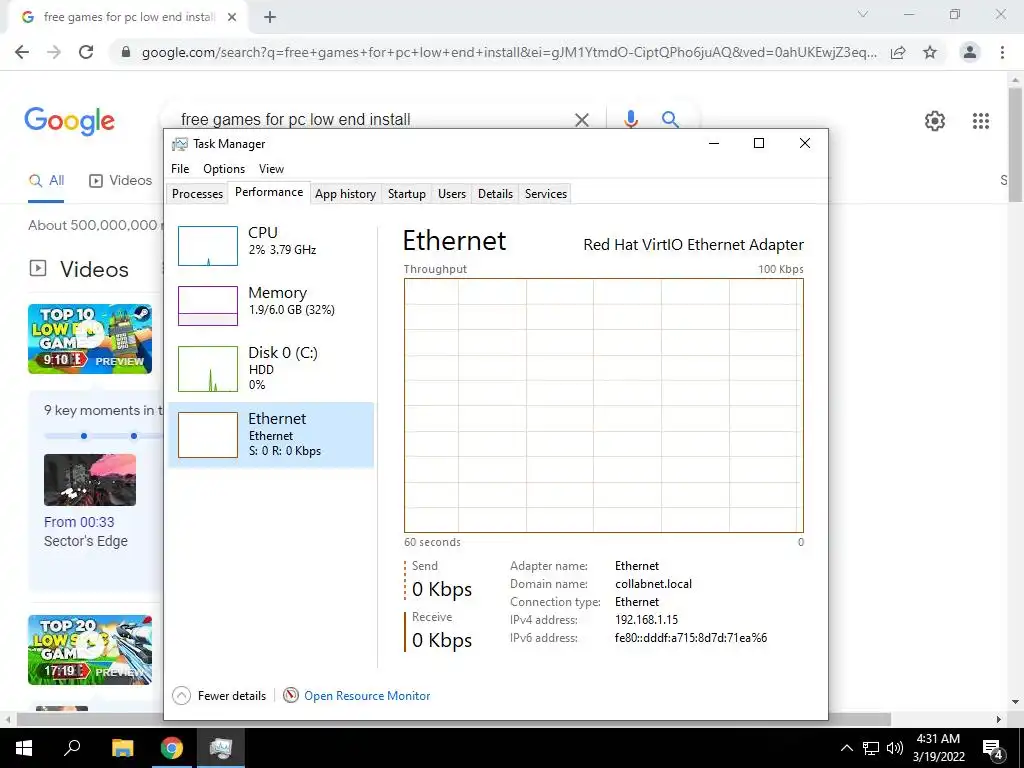
Task: Switch to the Users tab
Action: click(452, 194)
